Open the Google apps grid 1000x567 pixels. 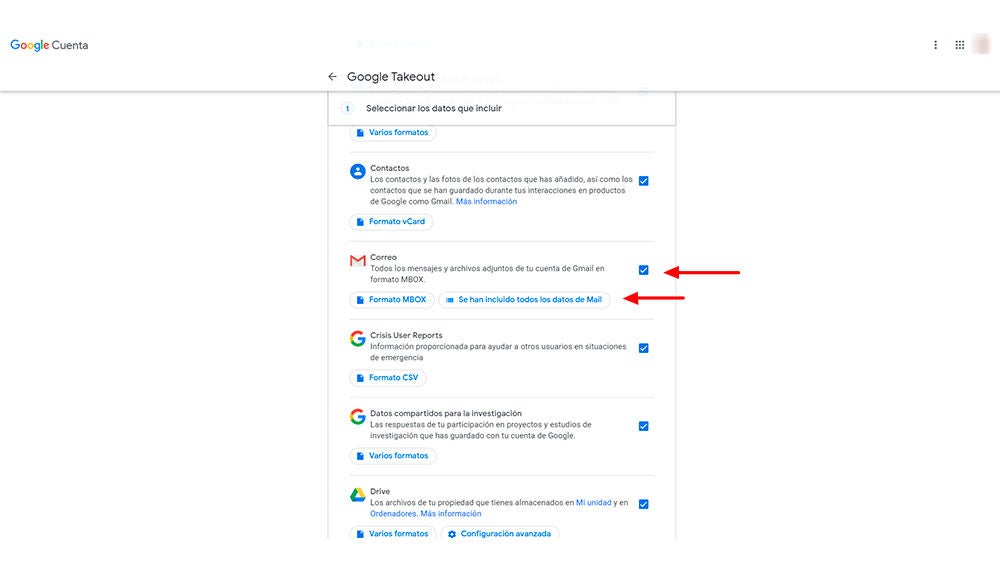tap(959, 45)
